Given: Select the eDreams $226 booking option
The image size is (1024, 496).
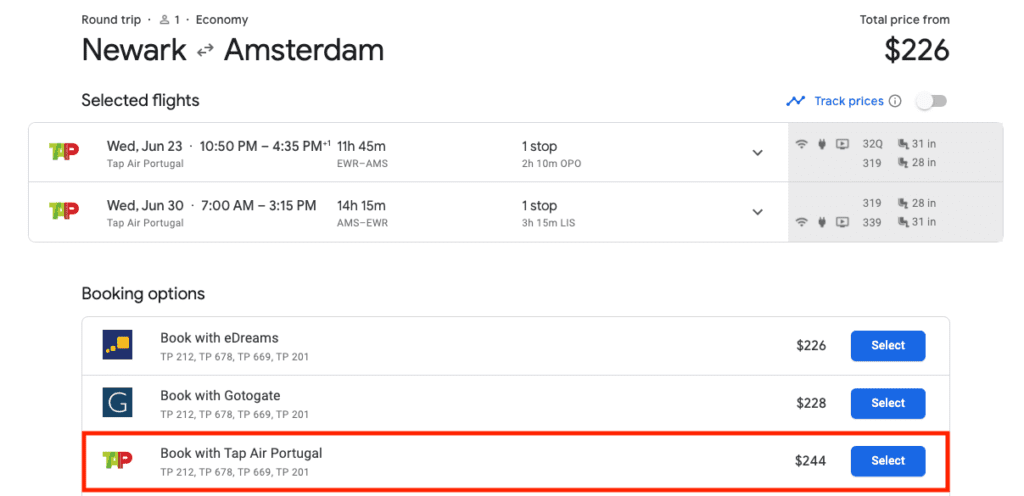Looking at the screenshot, I should pos(887,346).
